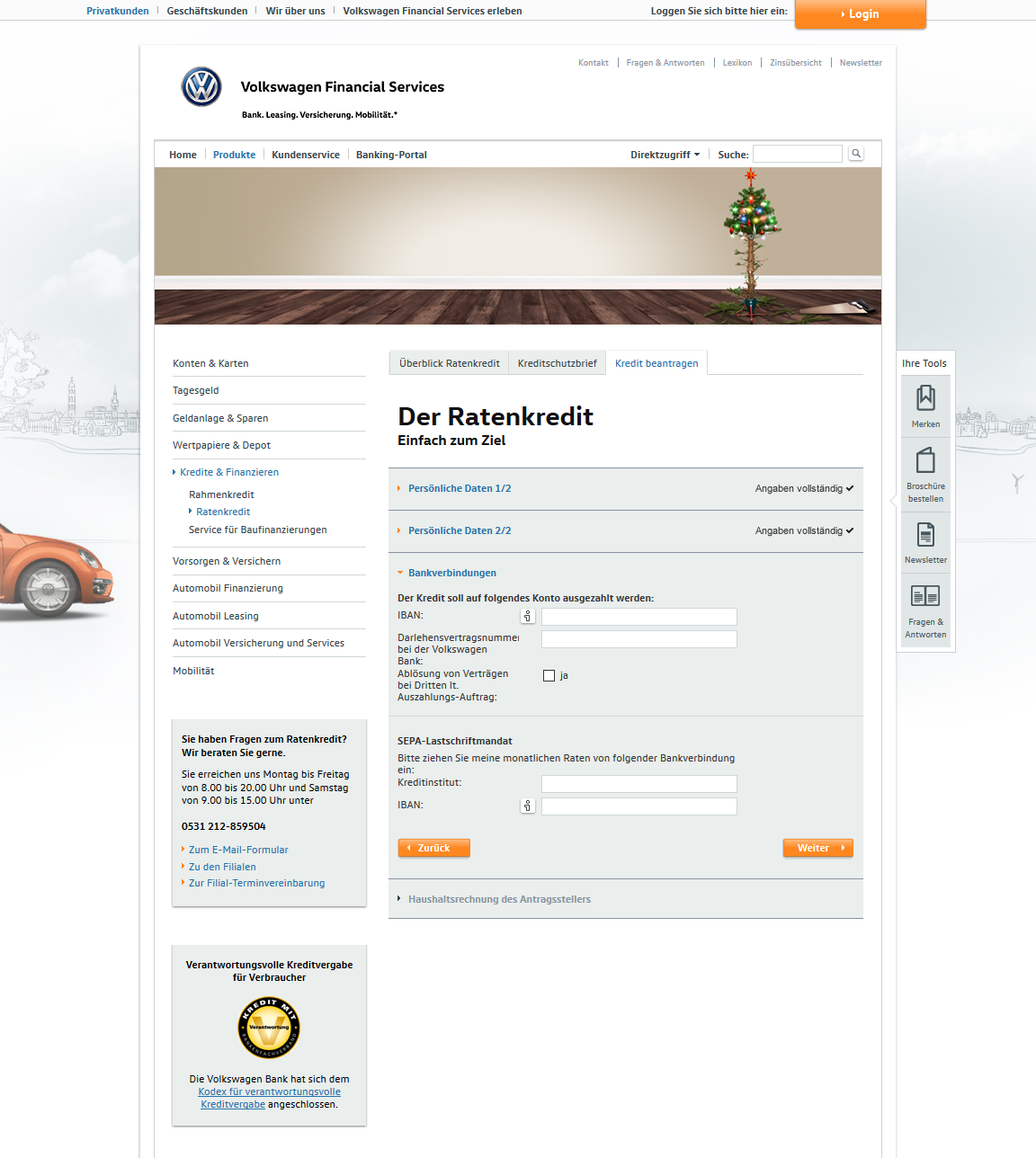The height and width of the screenshot is (1158, 1036).
Task: Click info icon beside payout IBAN field
Action: tap(528, 616)
